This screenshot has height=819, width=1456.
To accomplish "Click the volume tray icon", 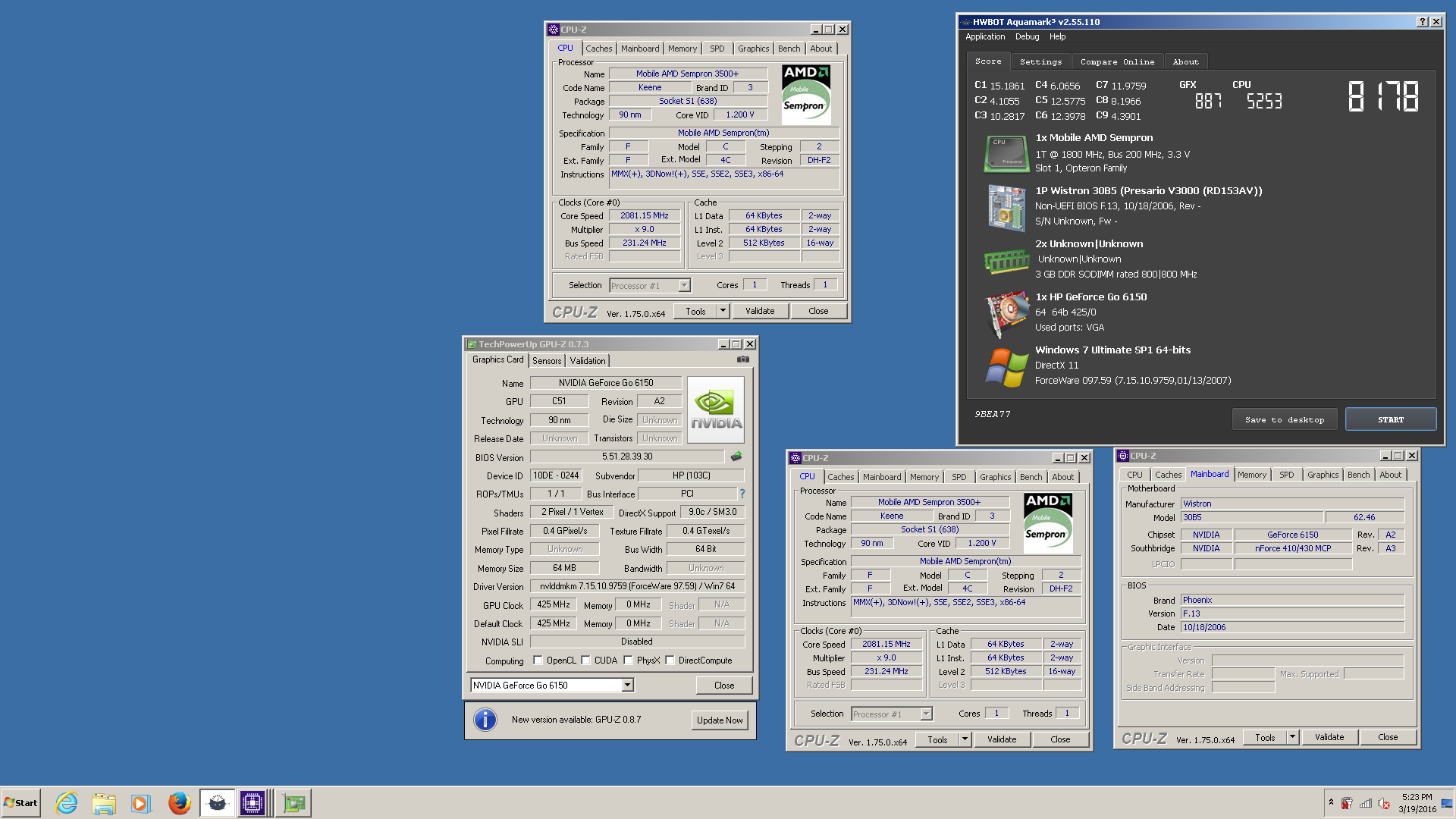I will click(x=1384, y=803).
